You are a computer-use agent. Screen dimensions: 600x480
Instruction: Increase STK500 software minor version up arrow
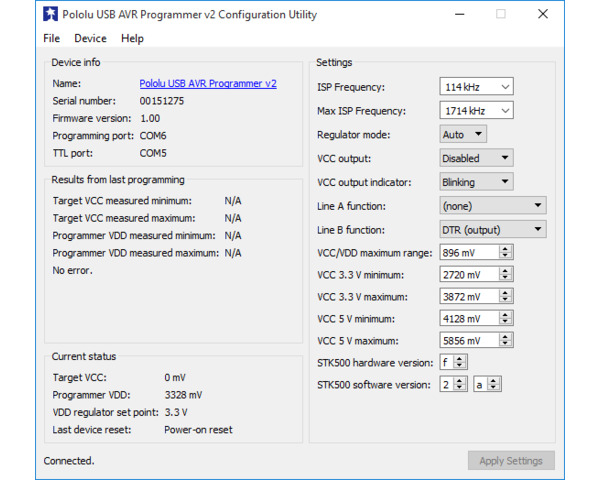click(494, 381)
